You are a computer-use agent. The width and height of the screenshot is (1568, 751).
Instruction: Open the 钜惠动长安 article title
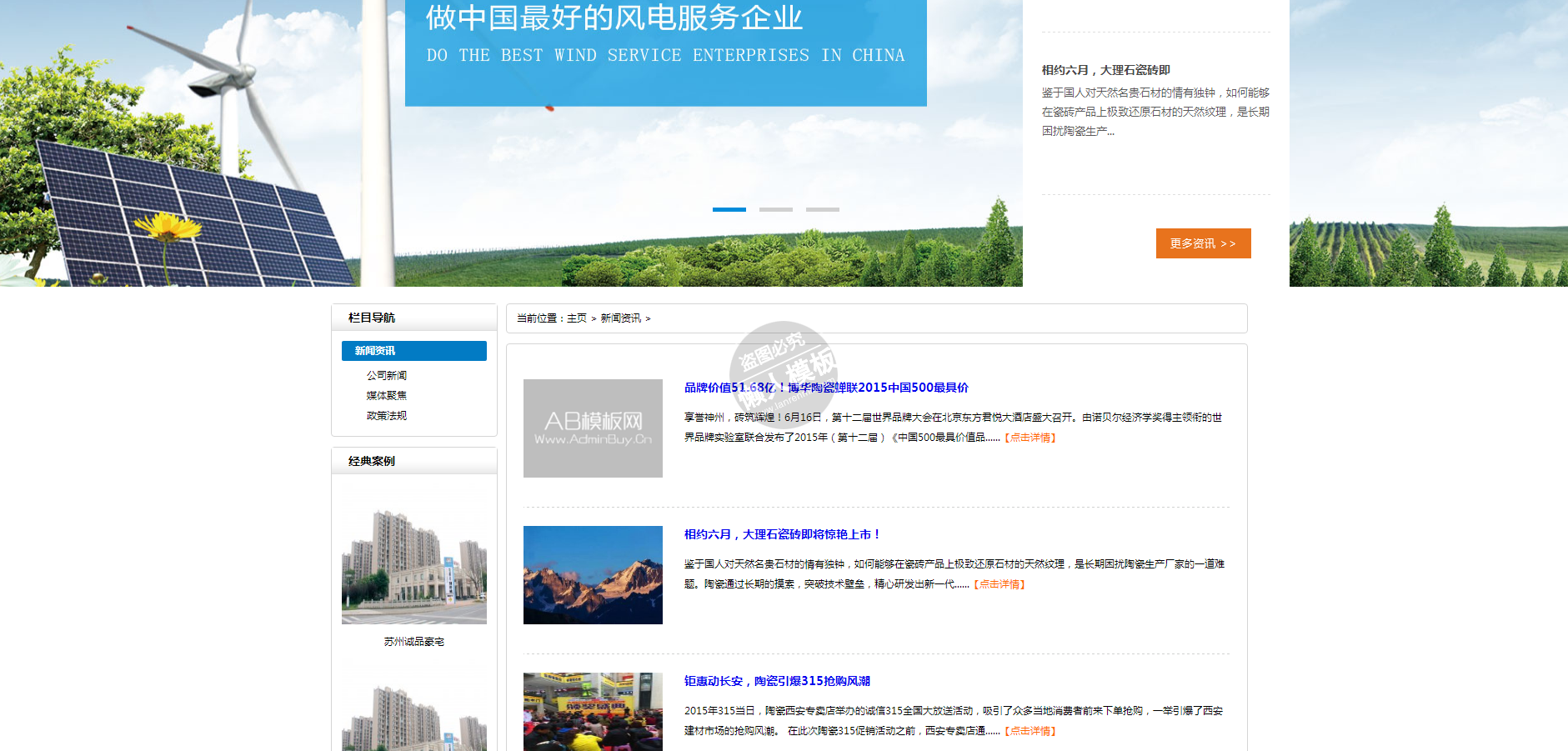tap(777, 681)
